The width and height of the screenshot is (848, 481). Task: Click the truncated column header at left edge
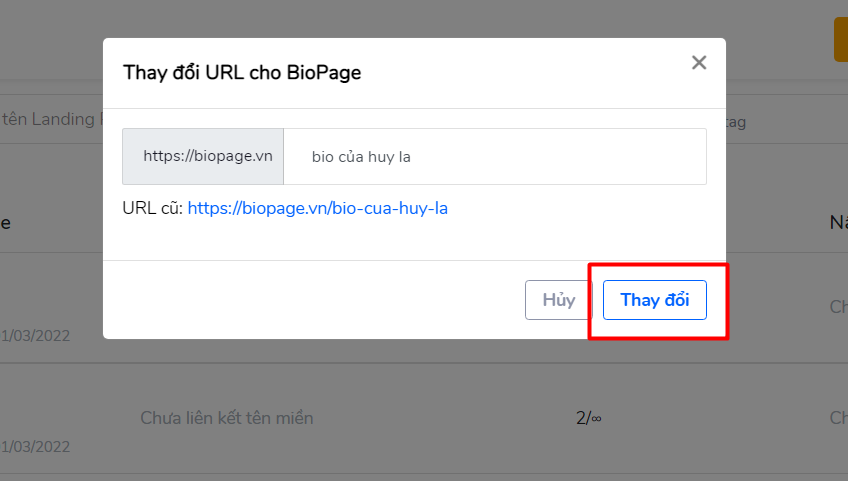click(x=5, y=223)
